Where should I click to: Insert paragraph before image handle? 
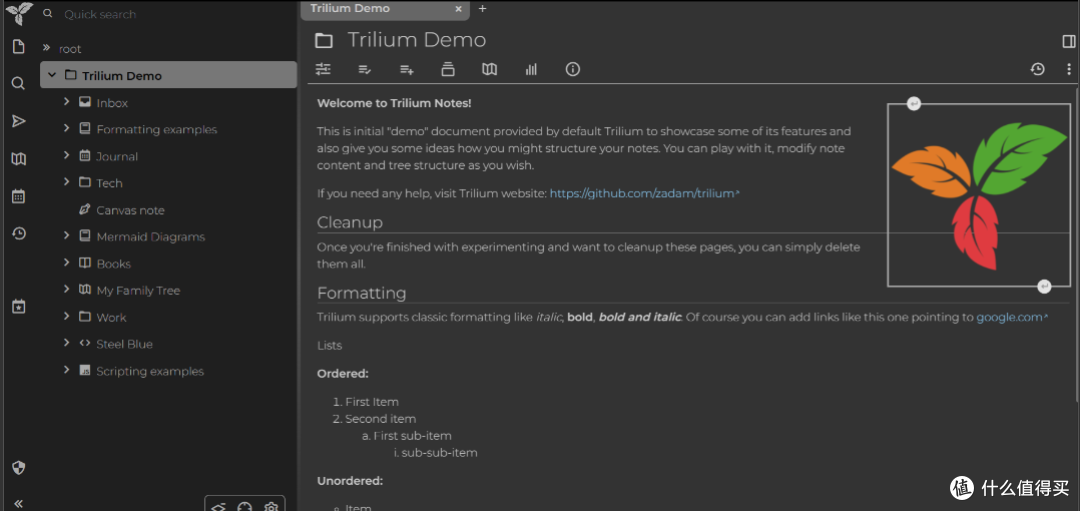point(913,104)
